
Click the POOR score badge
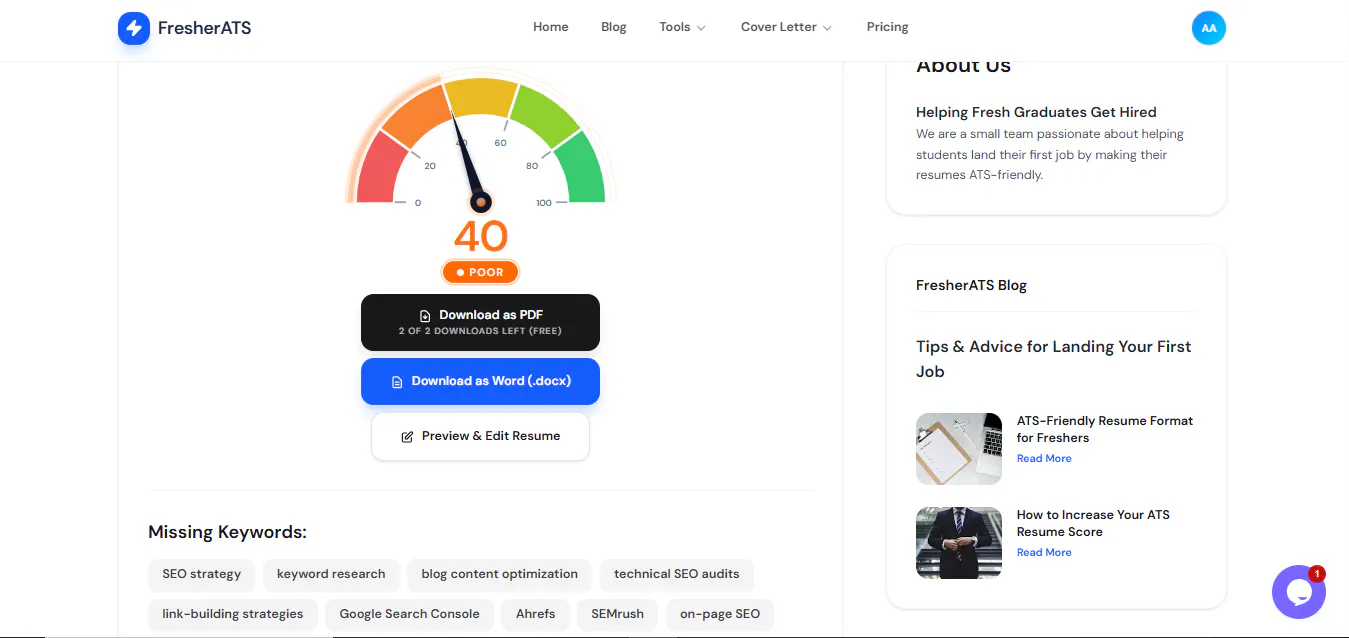click(x=480, y=272)
